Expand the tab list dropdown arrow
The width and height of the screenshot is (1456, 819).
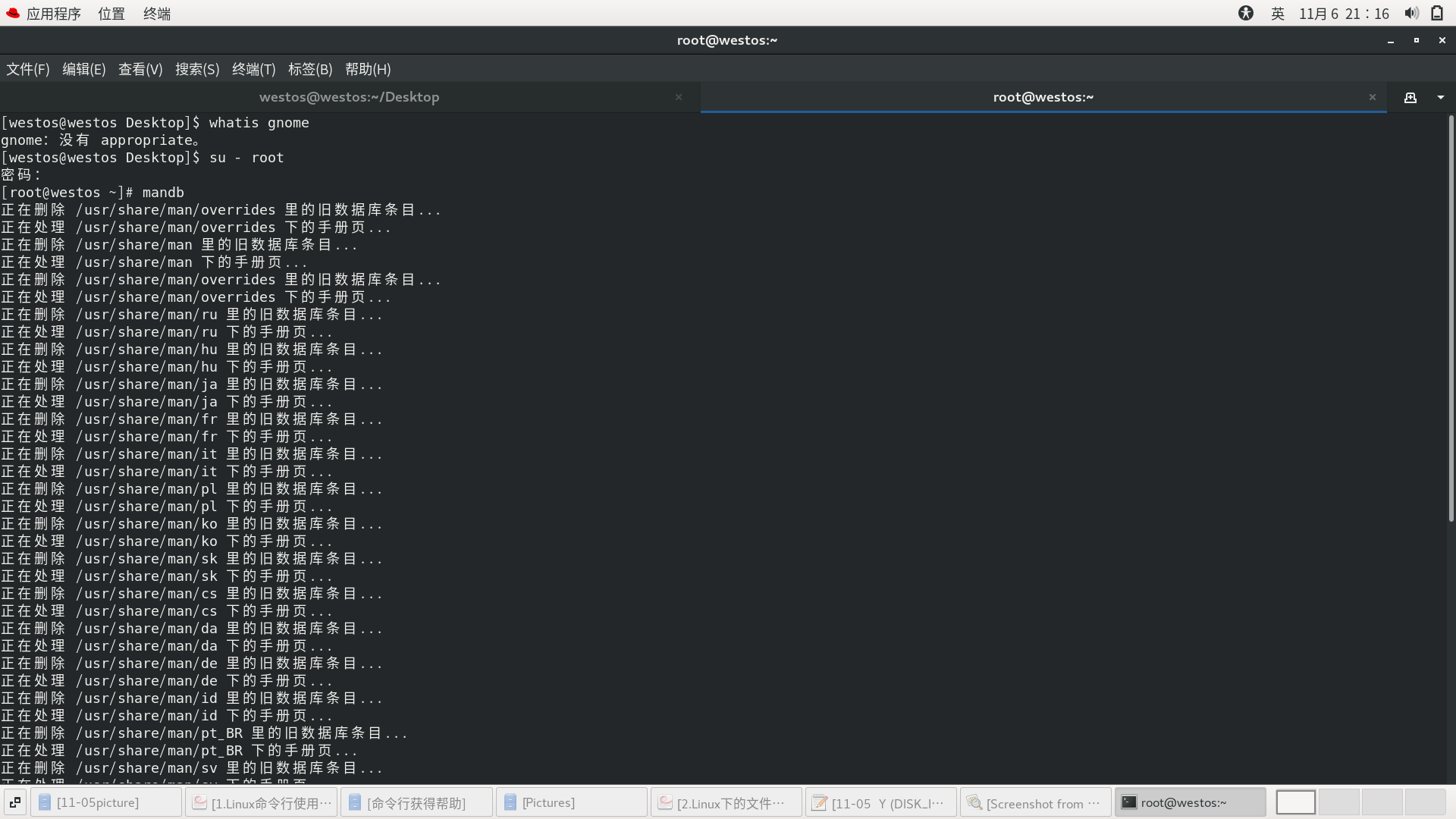point(1441,97)
